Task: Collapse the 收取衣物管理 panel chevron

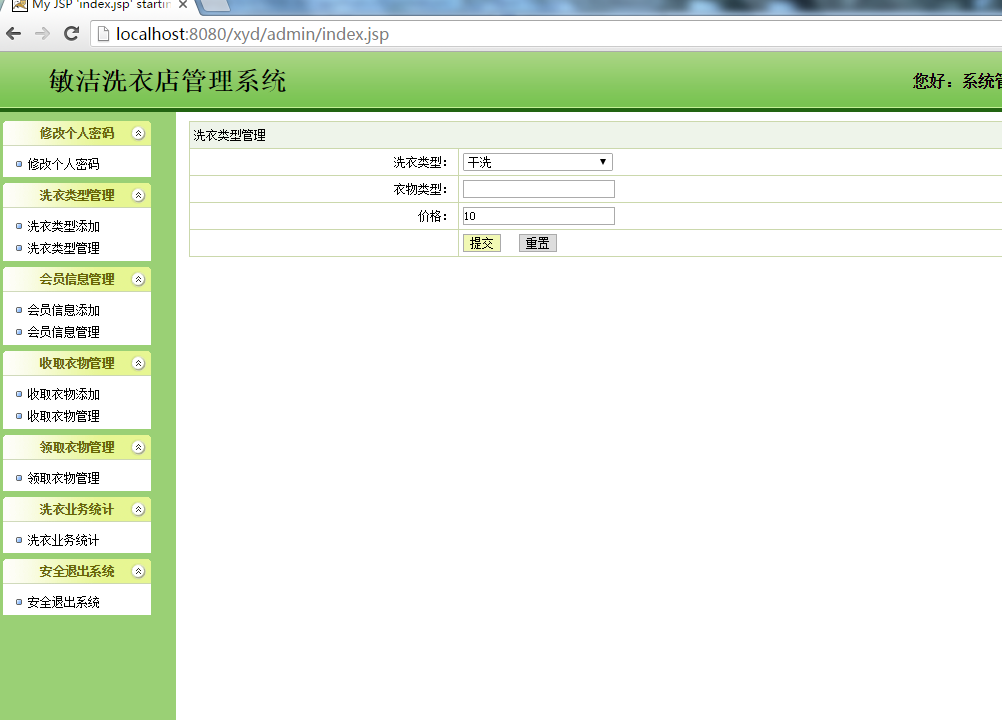Action: pyautogui.click(x=138, y=364)
